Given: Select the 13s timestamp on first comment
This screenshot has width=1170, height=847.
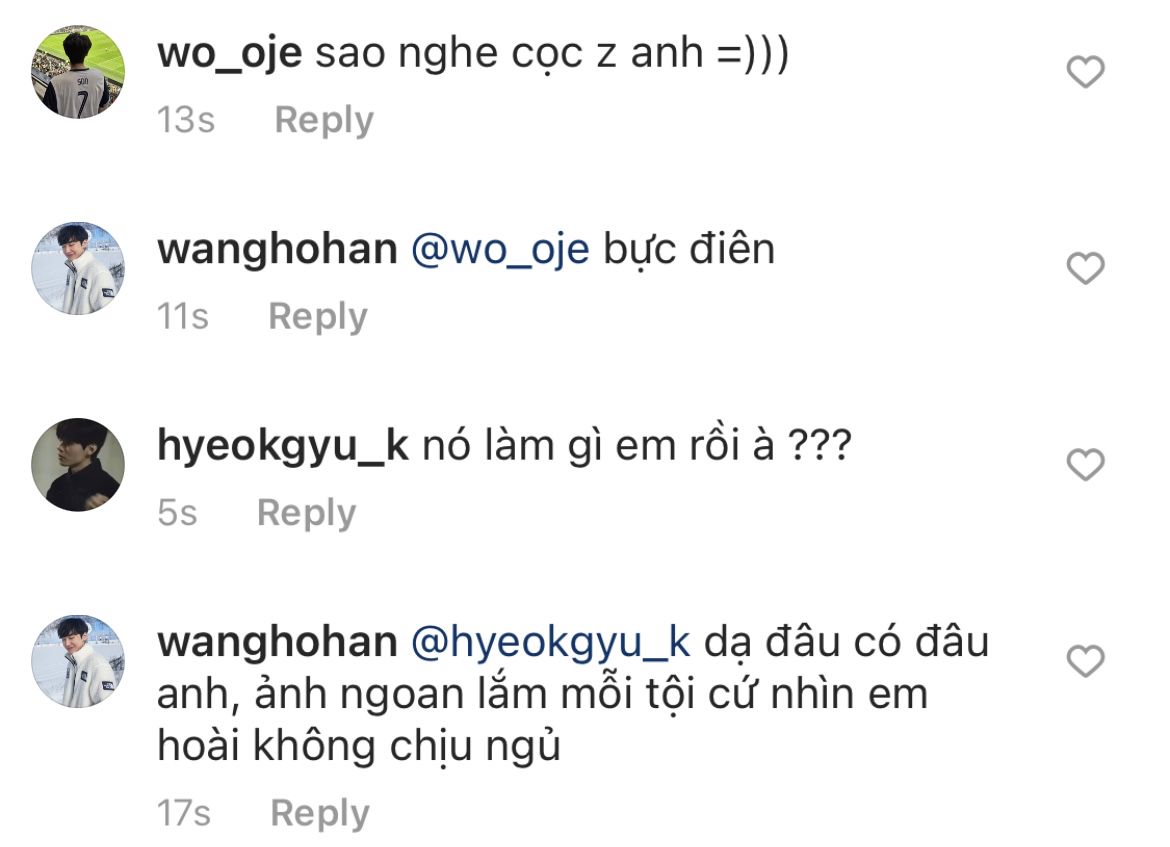Looking at the screenshot, I should tap(186, 120).
